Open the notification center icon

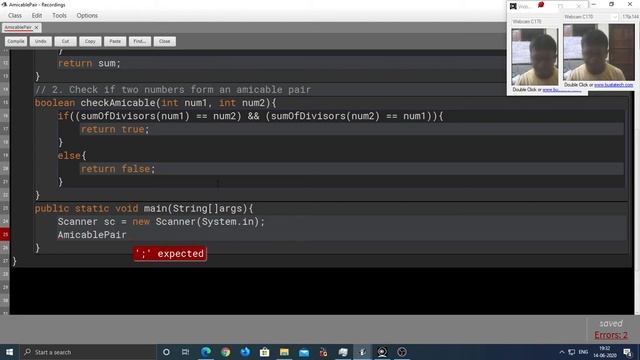pyautogui.click(x=627, y=352)
